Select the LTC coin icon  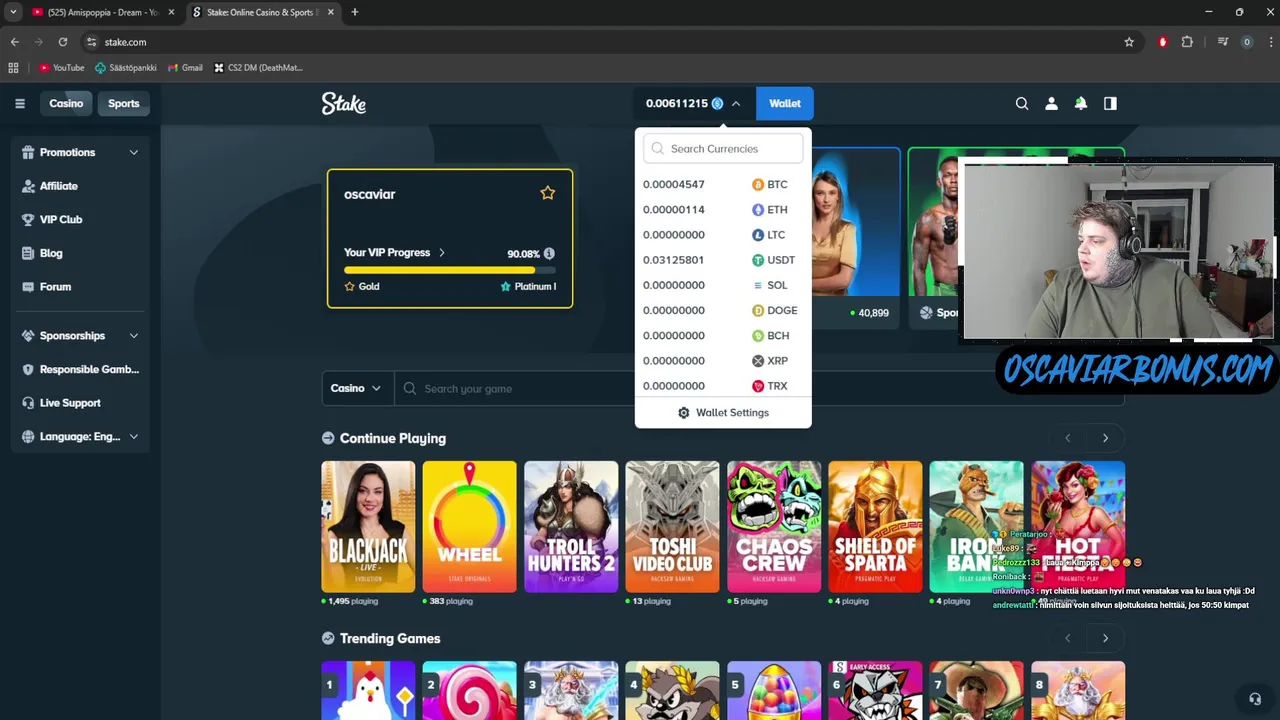[x=758, y=235]
